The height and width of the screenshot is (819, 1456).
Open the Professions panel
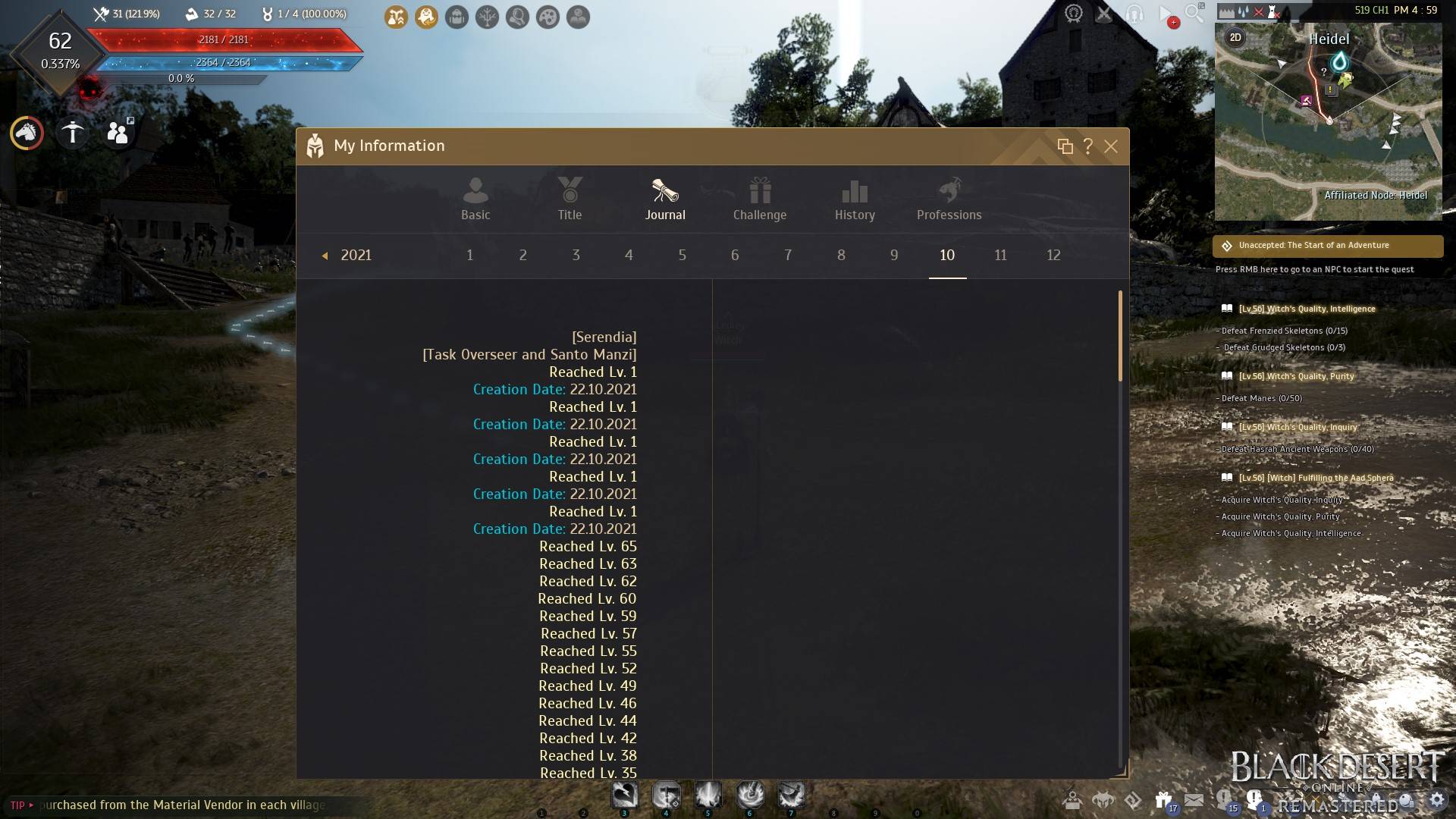click(949, 197)
